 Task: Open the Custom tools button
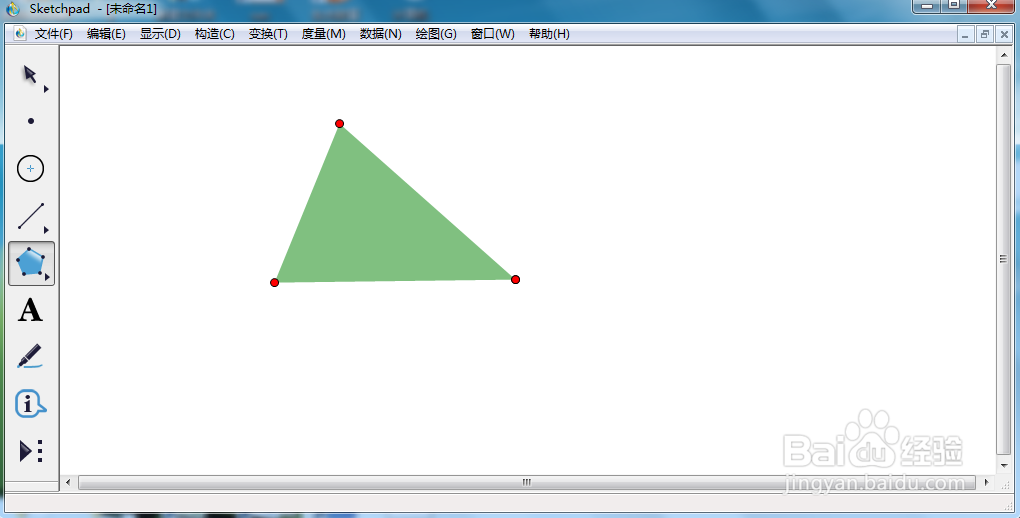pyautogui.click(x=31, y=451)
